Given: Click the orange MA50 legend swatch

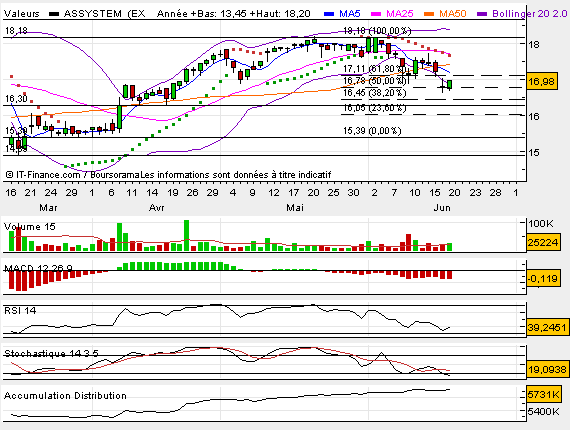Looking at the screenshot, I should pos(429,14).
